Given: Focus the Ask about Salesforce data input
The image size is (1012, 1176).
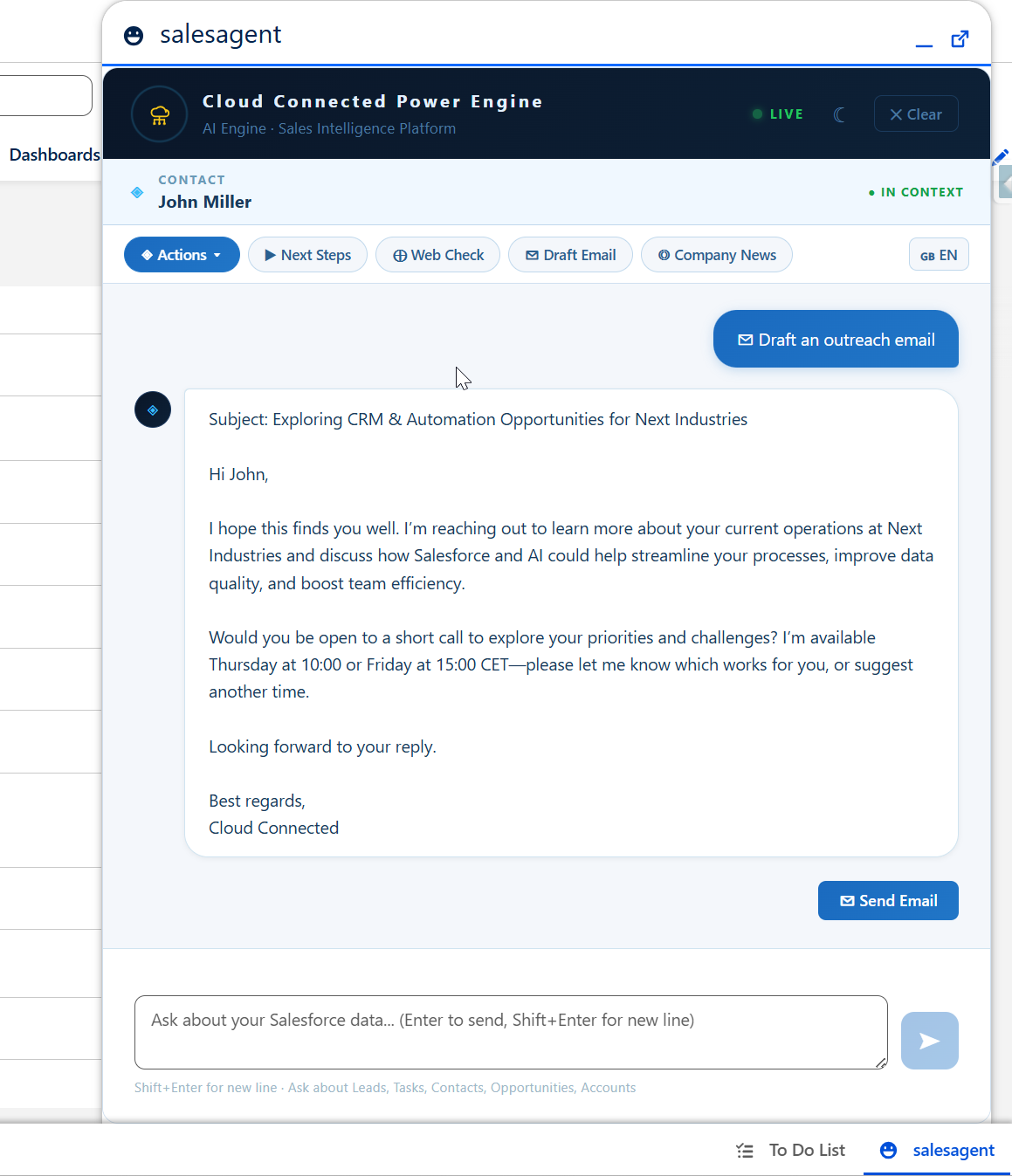Looking at the screenshot, I should click(x=511, y=1032).
